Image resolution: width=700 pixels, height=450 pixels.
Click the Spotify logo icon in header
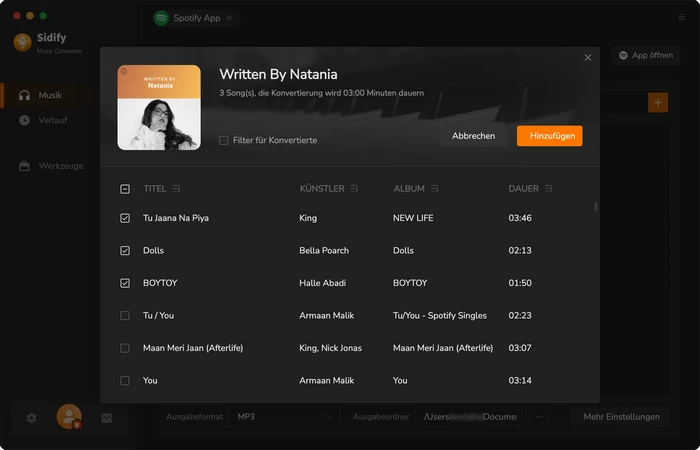pos(161,18)
